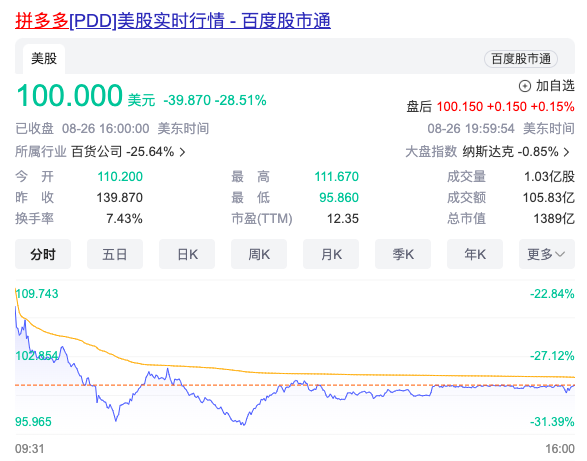
Task: Click the chart top price label 109.743
Action: [37, 294]
